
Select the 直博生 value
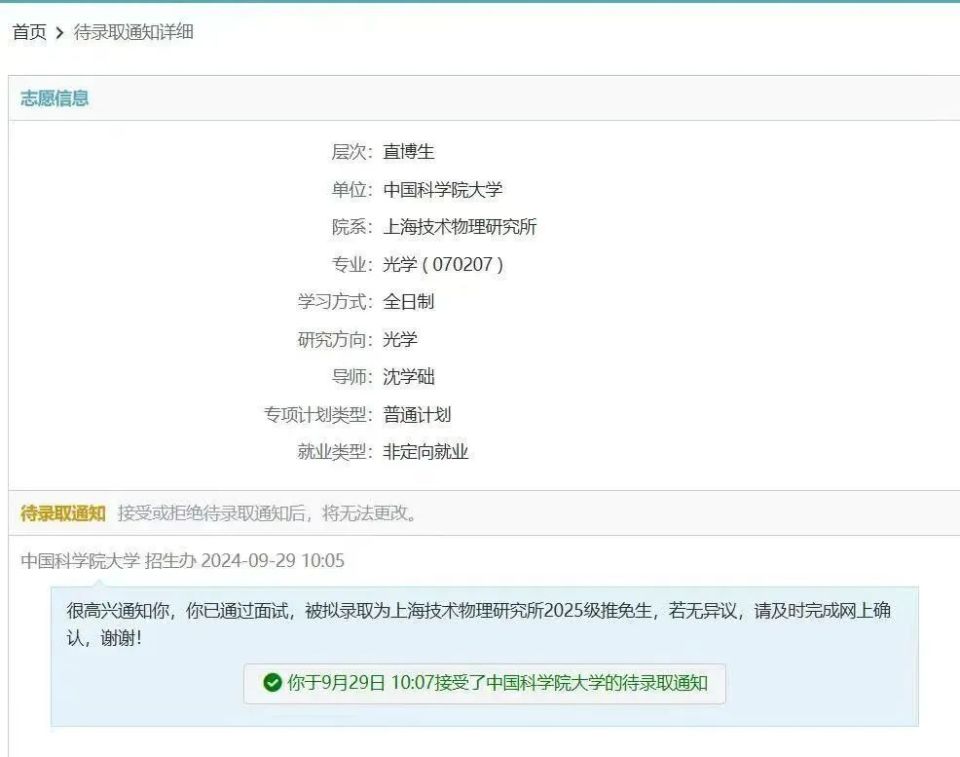point(408,152)
